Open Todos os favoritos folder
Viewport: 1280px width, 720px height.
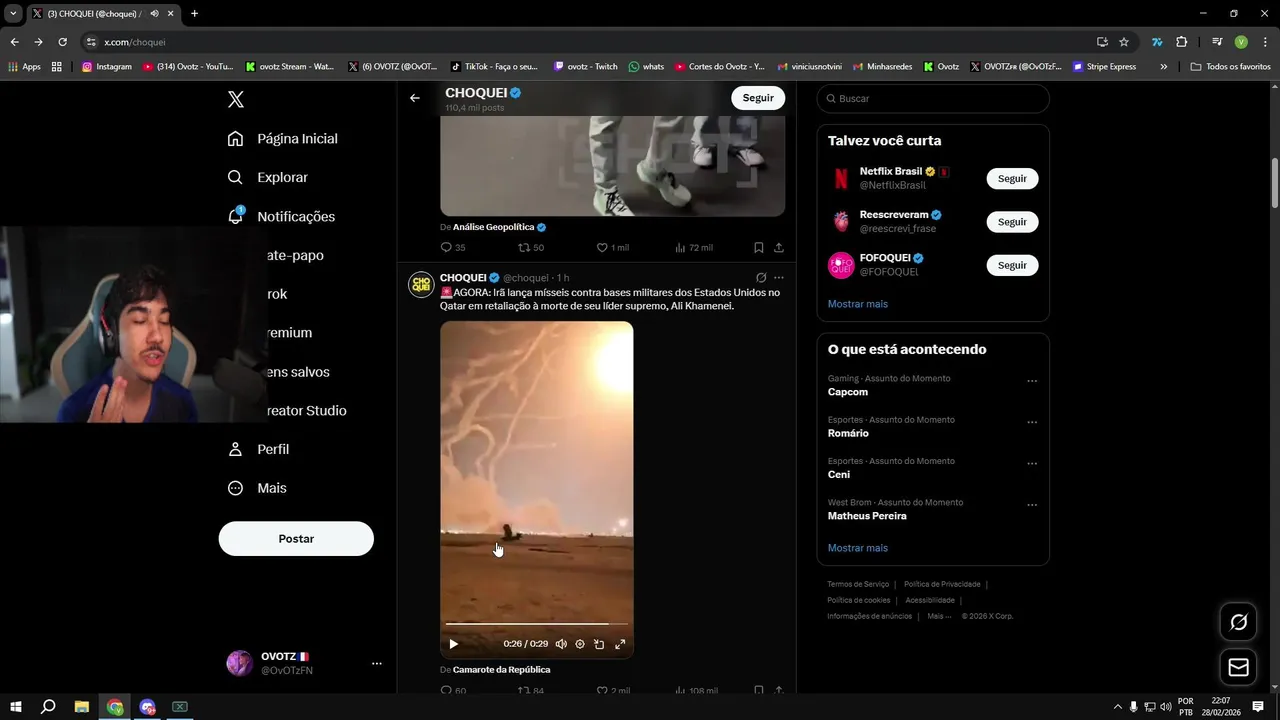point(1230,66)
